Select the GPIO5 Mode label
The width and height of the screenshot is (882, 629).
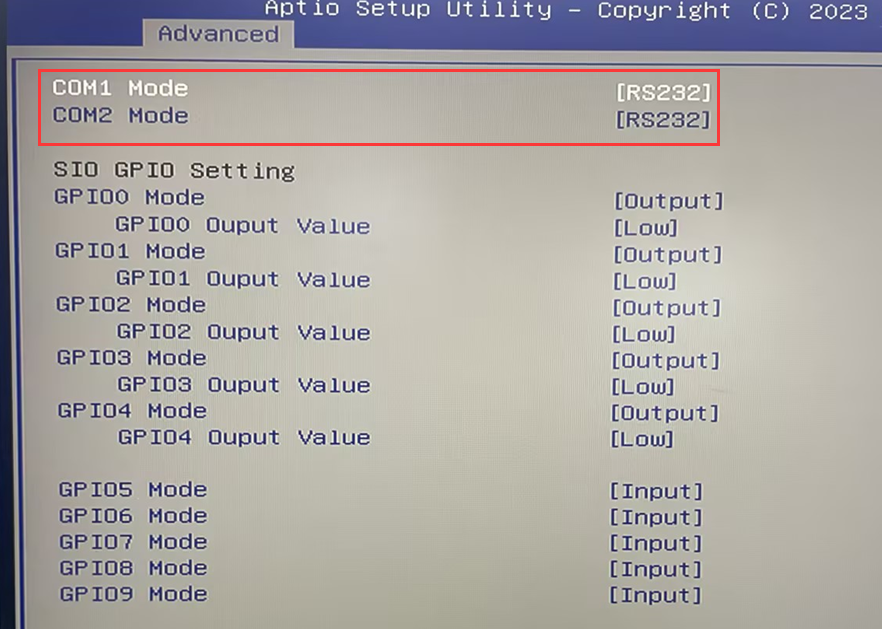pos(133,489)
